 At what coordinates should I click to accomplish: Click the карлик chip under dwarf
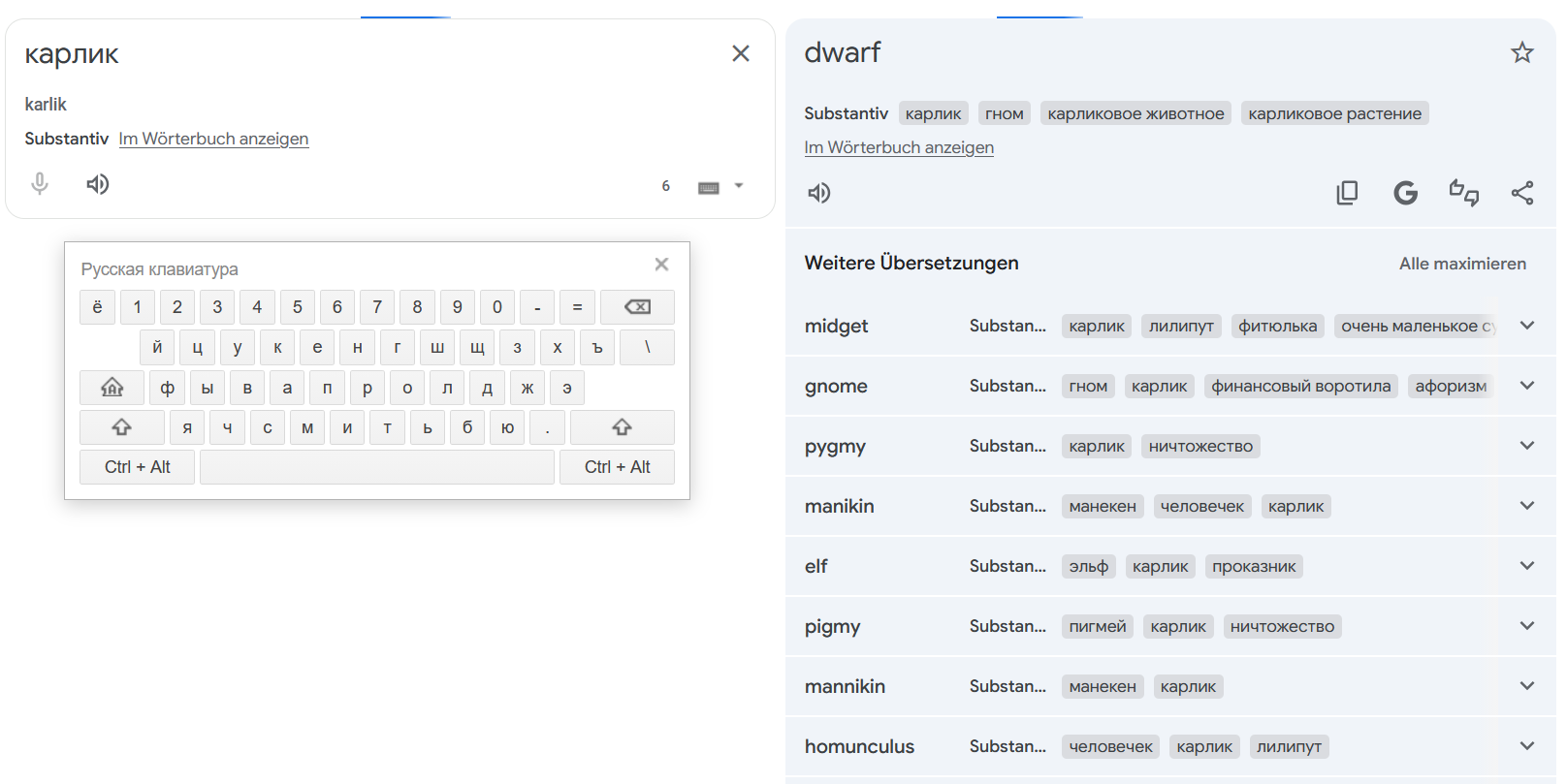[x=934, y=113]
